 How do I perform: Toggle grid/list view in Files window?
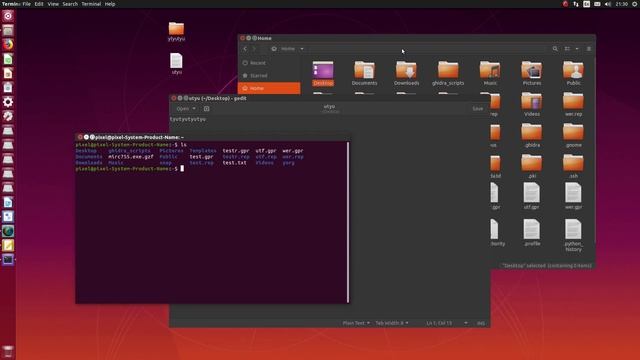567,49
